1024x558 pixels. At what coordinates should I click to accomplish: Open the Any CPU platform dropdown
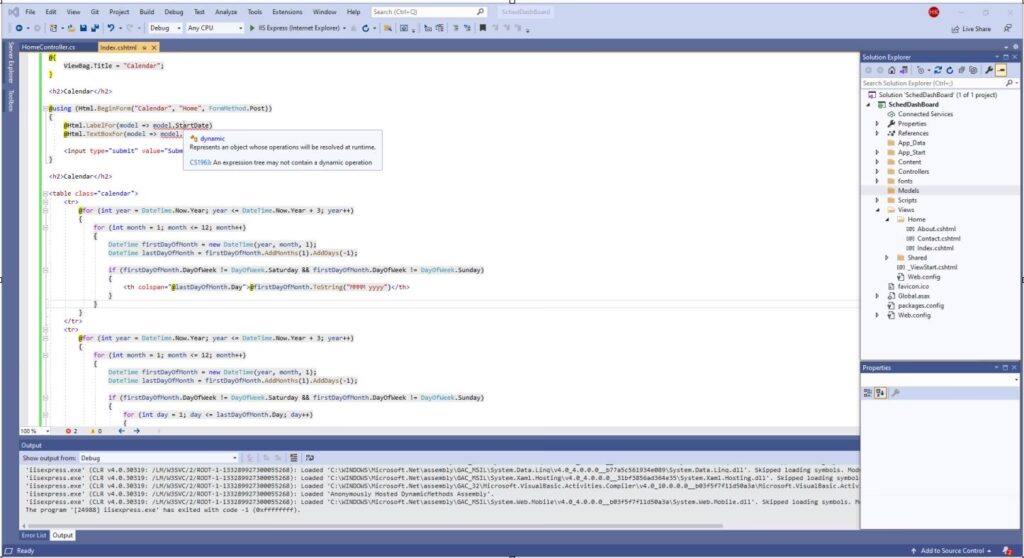click(x=212, y=28)
